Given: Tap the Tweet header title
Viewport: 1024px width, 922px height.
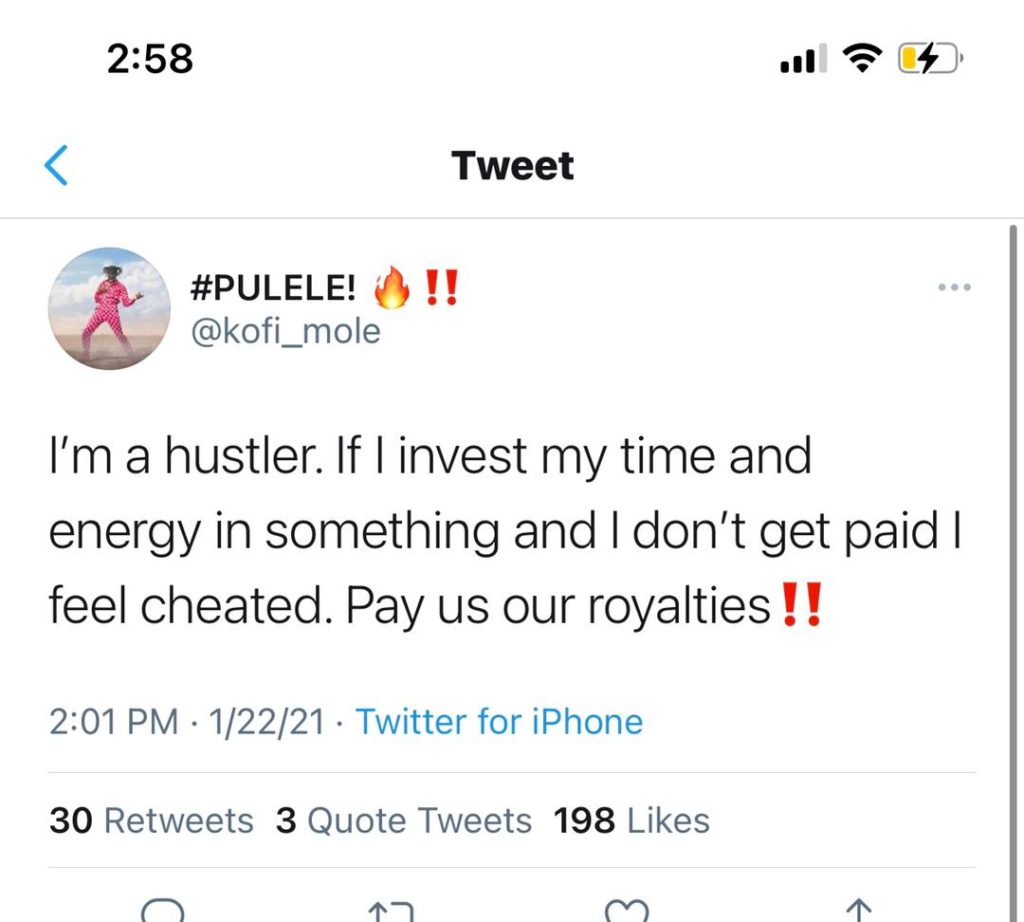Looking at the screenshot, I should click(513, 165).
